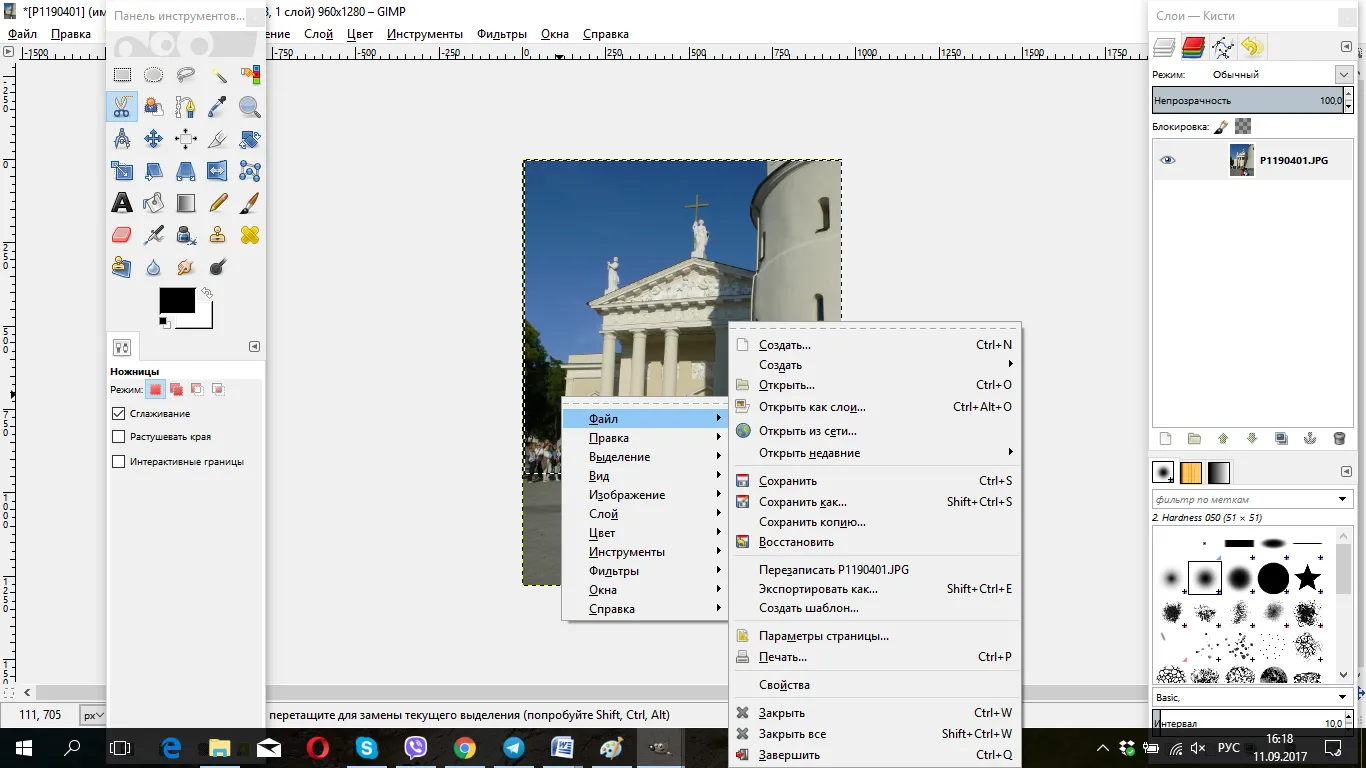Viewport: 1366px width, 768px height.
Task: Open the Basic brush tags dropdown
Action: click(x=1253, y=697)
